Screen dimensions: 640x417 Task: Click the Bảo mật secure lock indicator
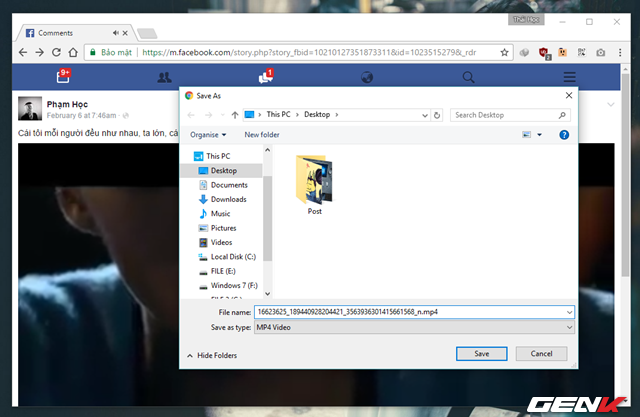[x=111, y=52]
